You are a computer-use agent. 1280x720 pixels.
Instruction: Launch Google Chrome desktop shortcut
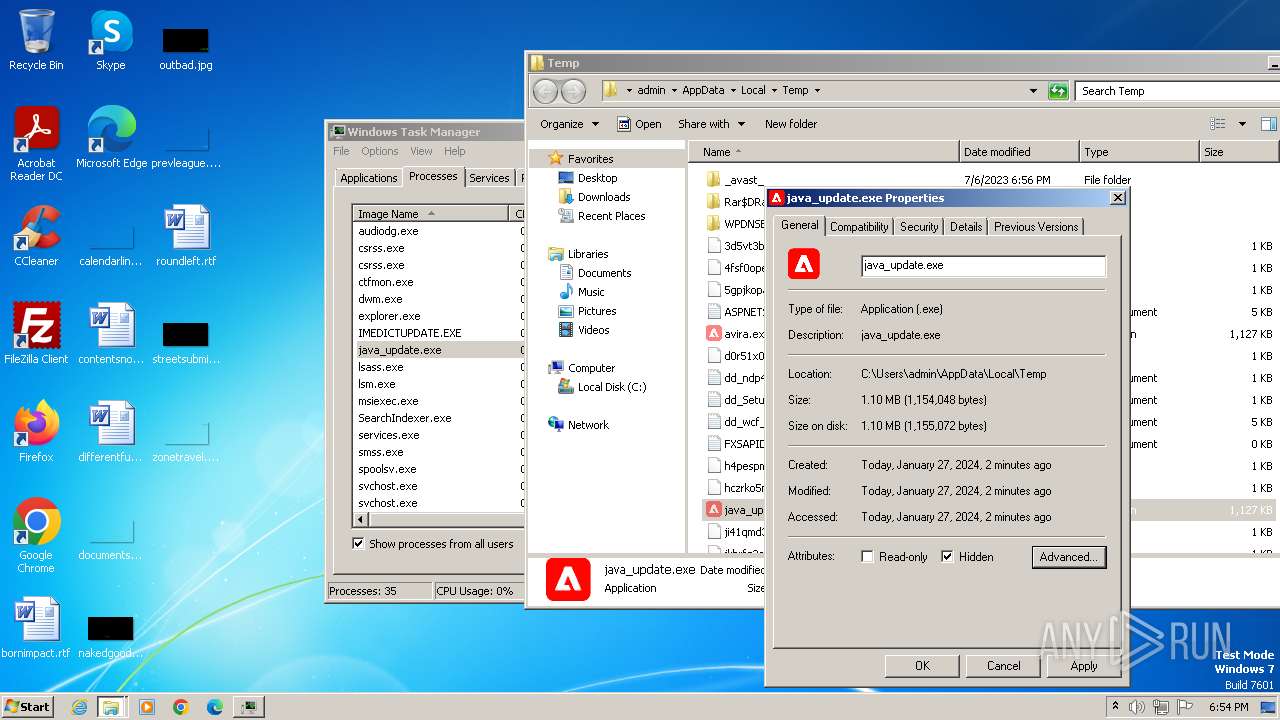(36, 536)
